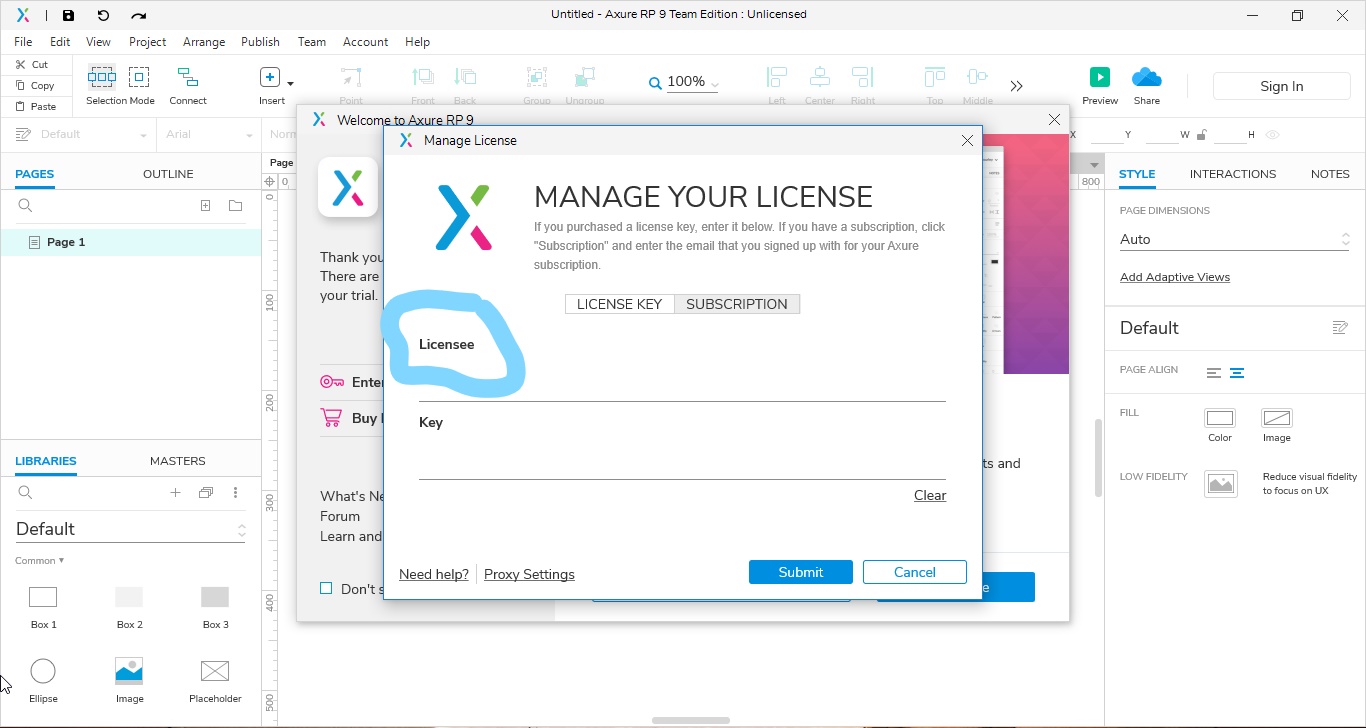Open the Account menu

365,42
